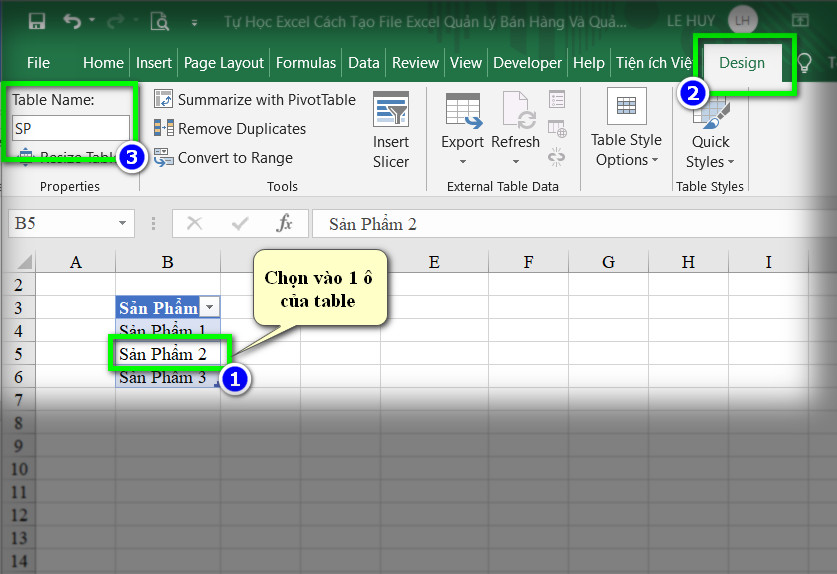Click the Undo arrow icon
This screenshot has height=574, width=837.
[72, 21]
